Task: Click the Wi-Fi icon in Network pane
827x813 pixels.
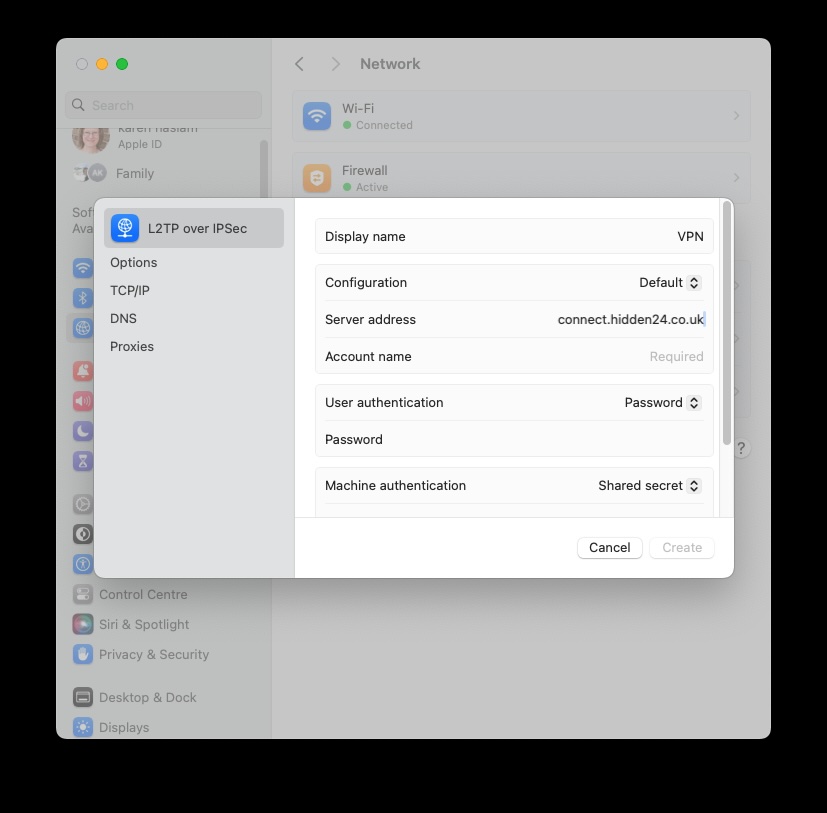Action: tap(317, 116)
